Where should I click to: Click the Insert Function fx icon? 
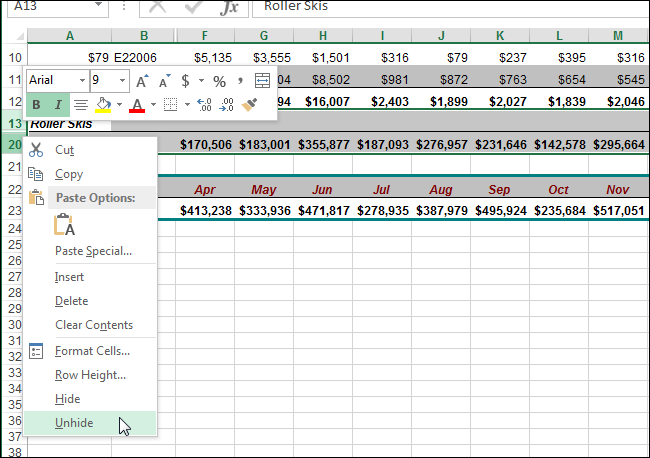tap(229, 7)
